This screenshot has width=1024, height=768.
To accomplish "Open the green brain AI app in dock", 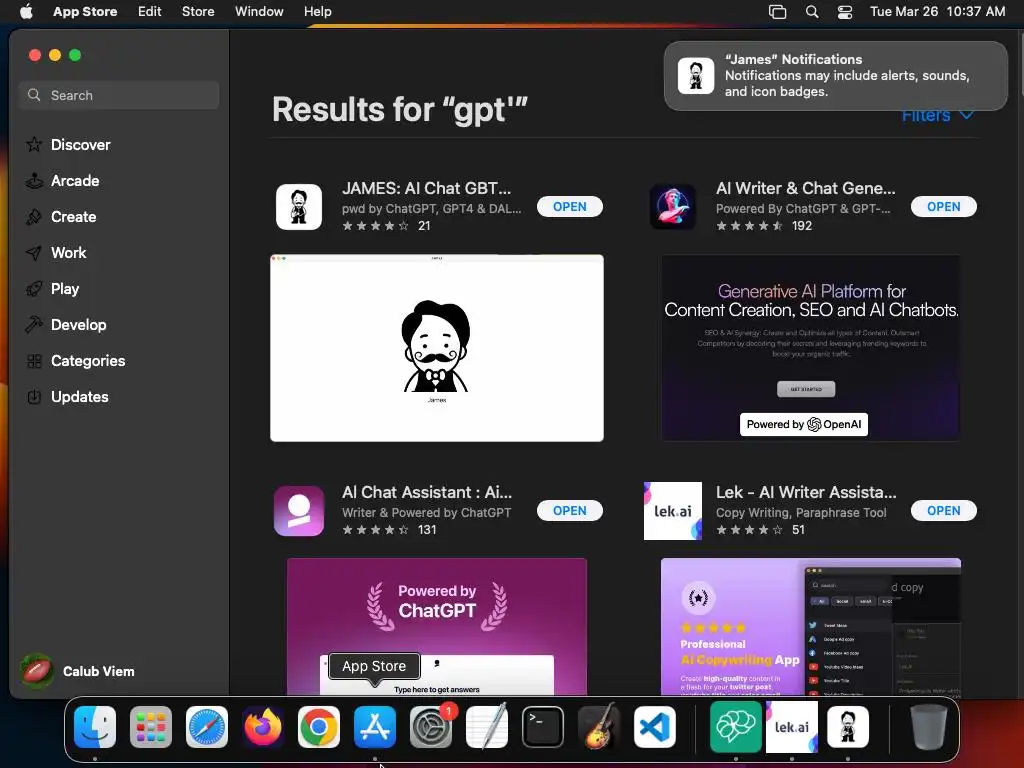I will (x=736, y=727).
